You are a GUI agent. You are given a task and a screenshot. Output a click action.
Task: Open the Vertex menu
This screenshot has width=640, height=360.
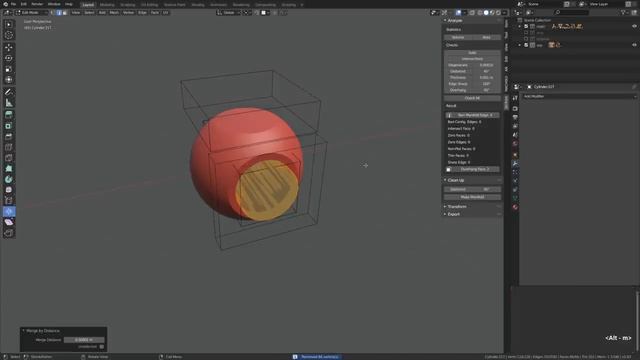click(x=128, y=13)
